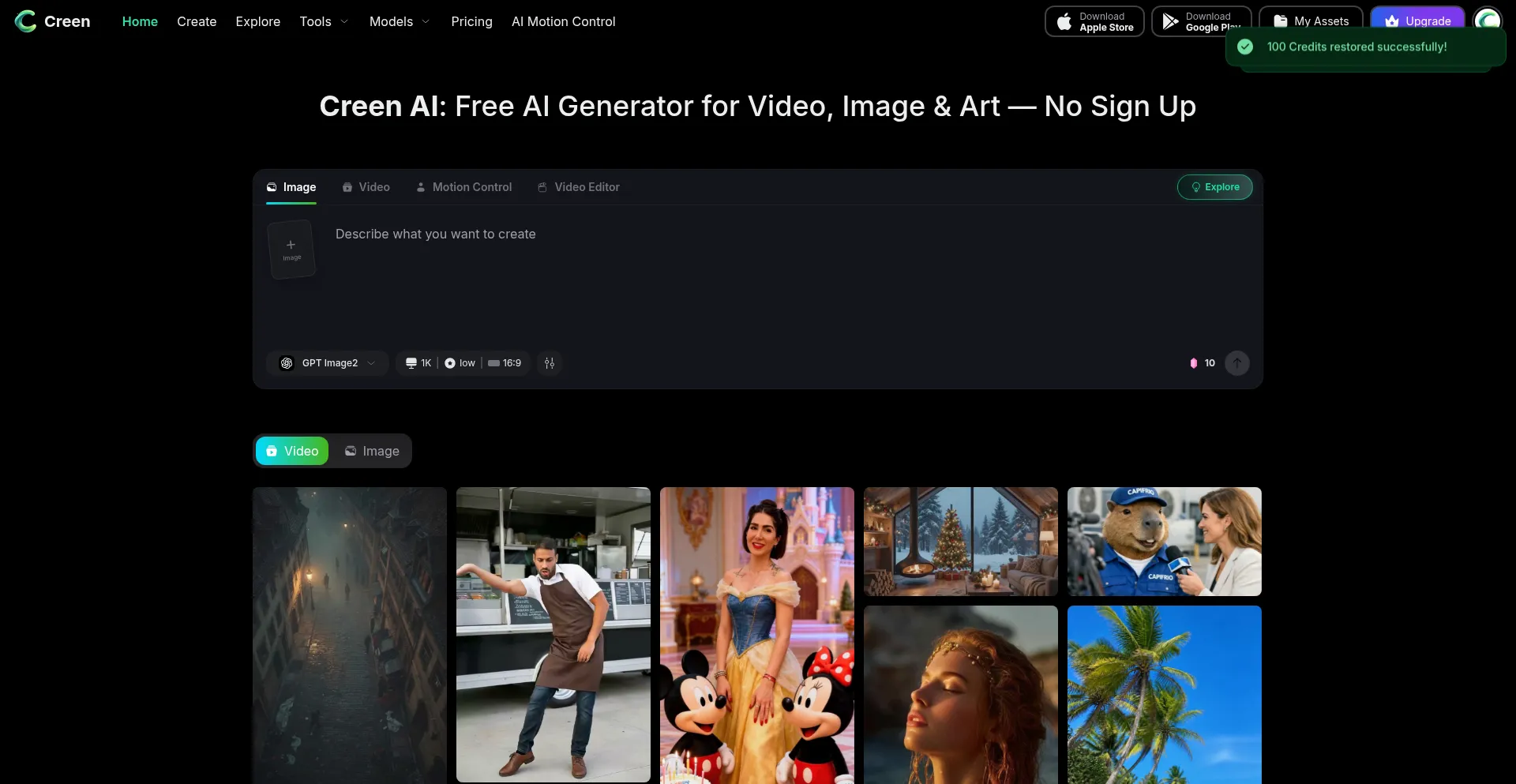Viewport: 1516px width, 784px height.
Task: Open the palm trees blue sky thumbnail
Action: tap(1165, 695)
